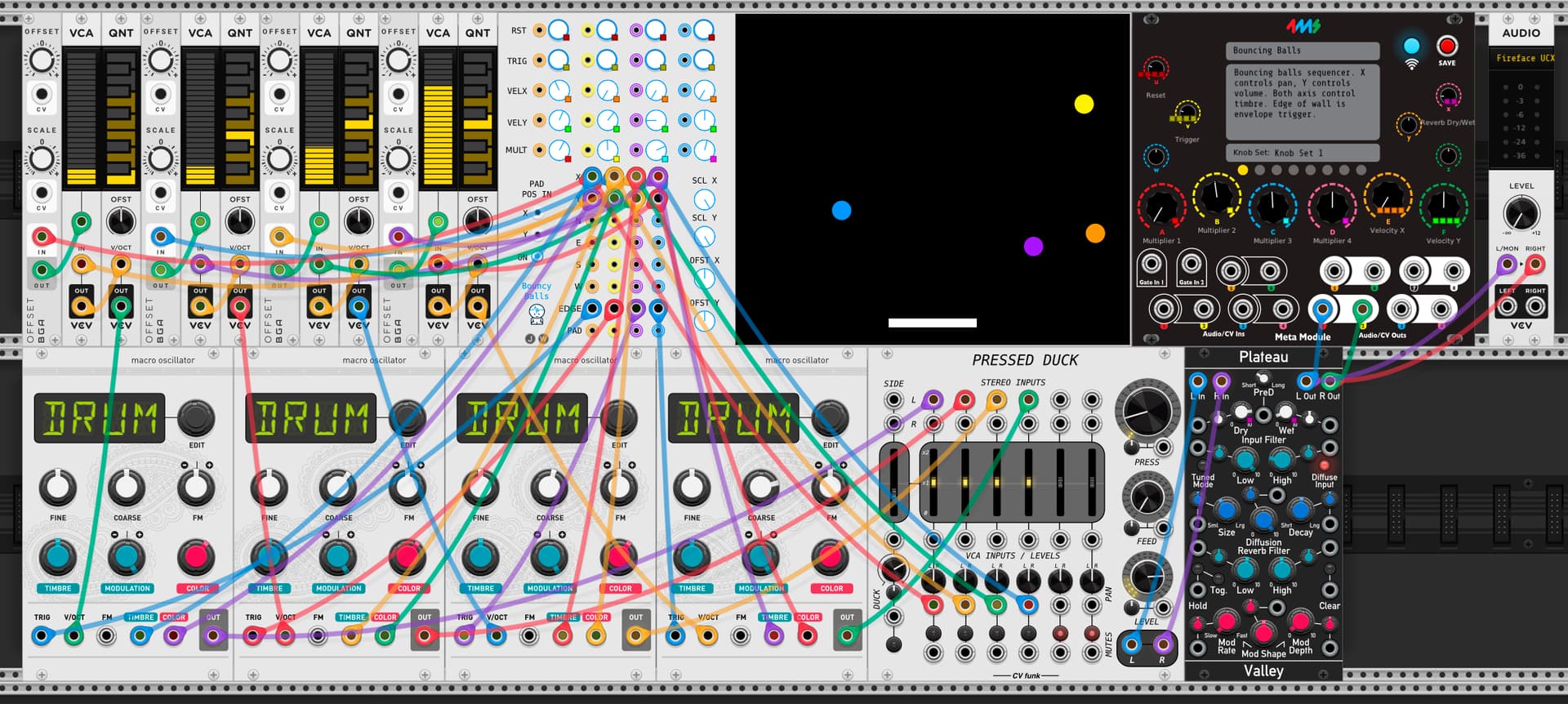This screenshot has height=704, width=1568.
Task: Click the white paddle in the display
Action: coord(933,323)
